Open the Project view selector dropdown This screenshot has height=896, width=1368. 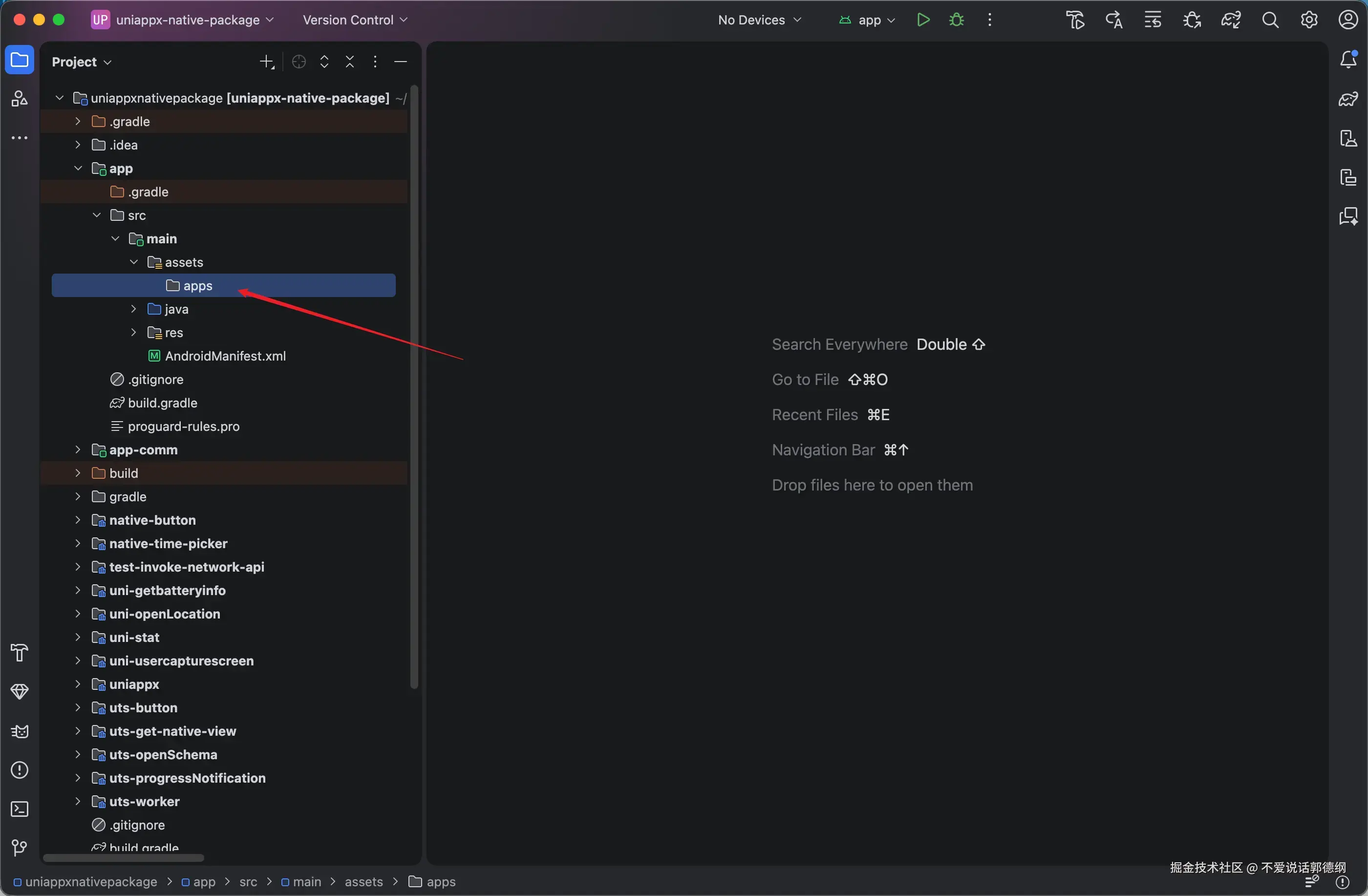pos(82,62)
